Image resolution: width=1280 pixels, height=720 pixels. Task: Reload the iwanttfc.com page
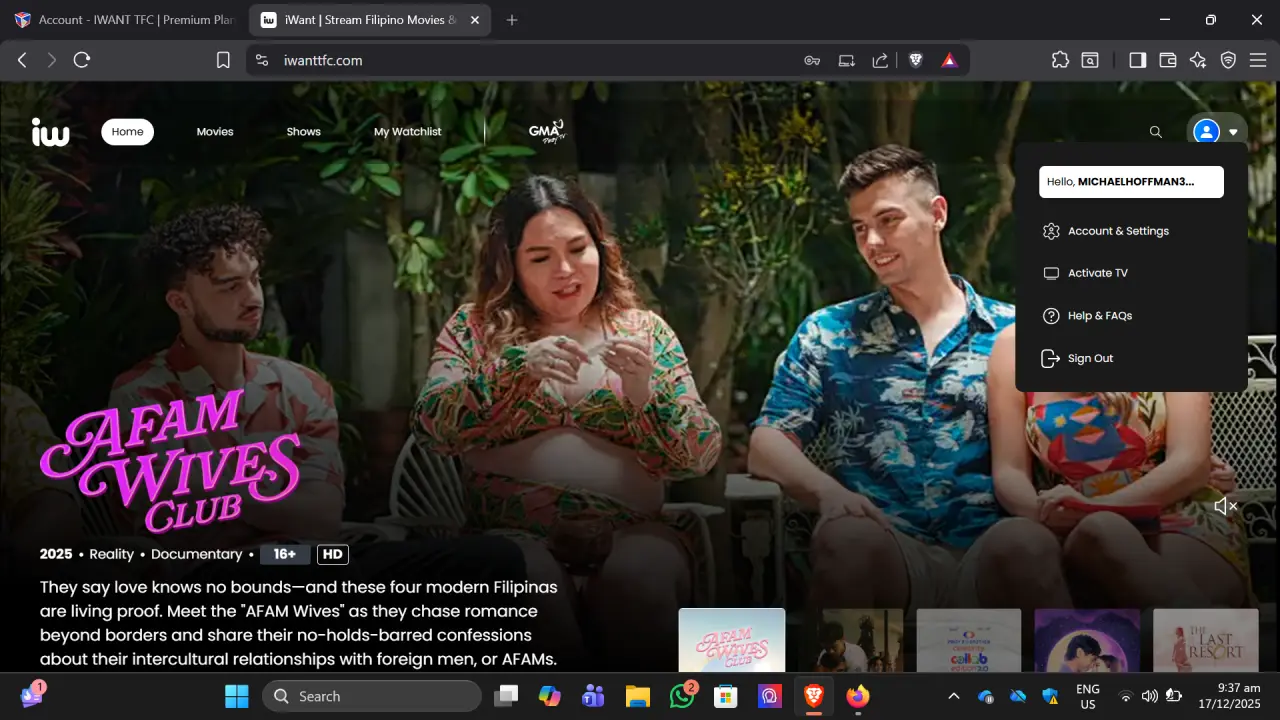(82, 60)
